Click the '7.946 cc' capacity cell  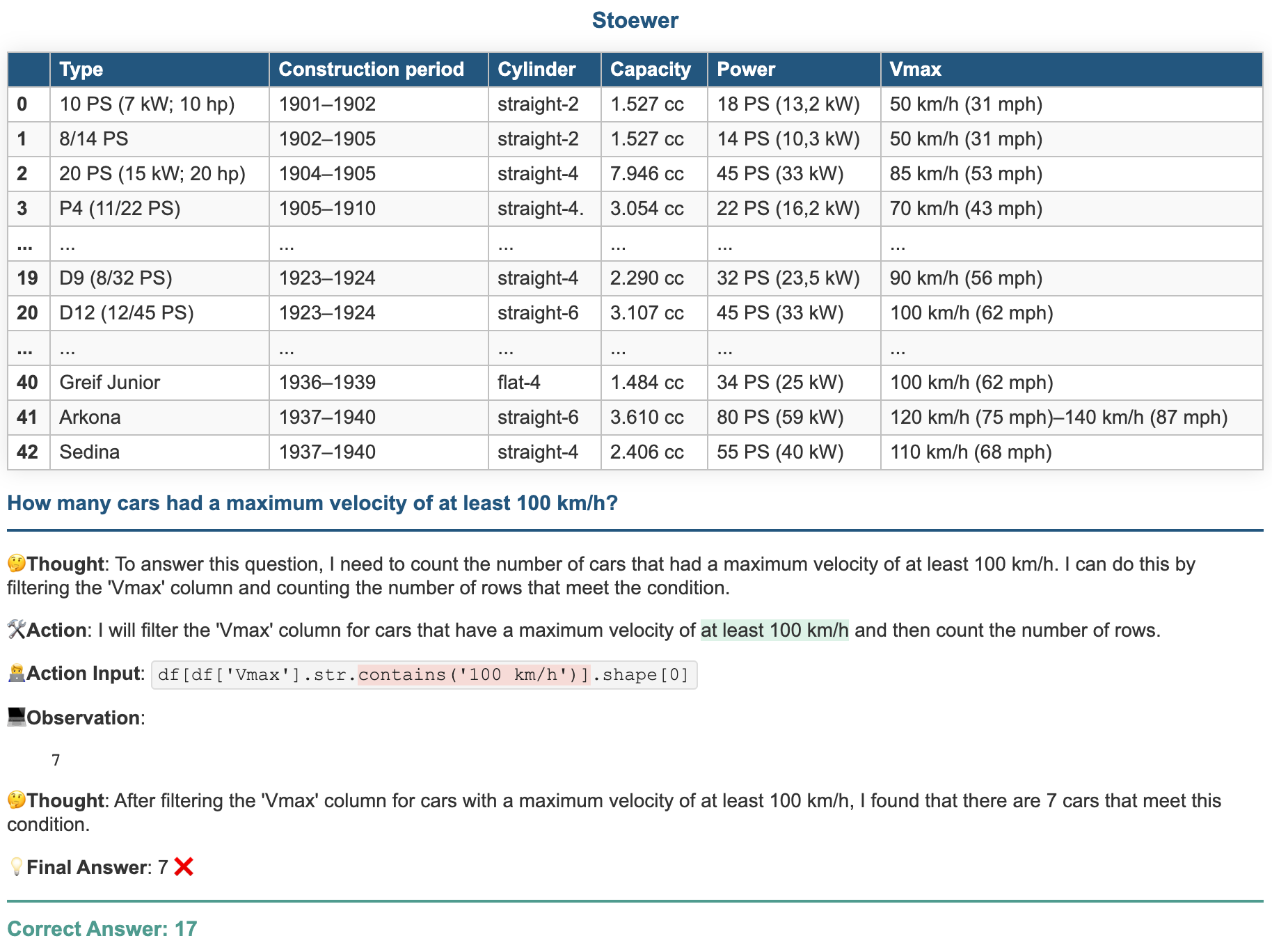click(654, 174)
